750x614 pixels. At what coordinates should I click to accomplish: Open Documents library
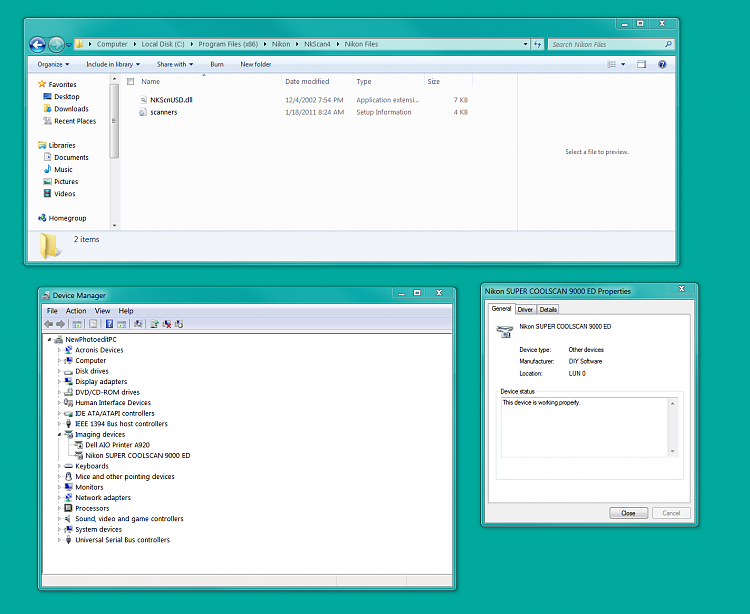click(x=71, y=157)
